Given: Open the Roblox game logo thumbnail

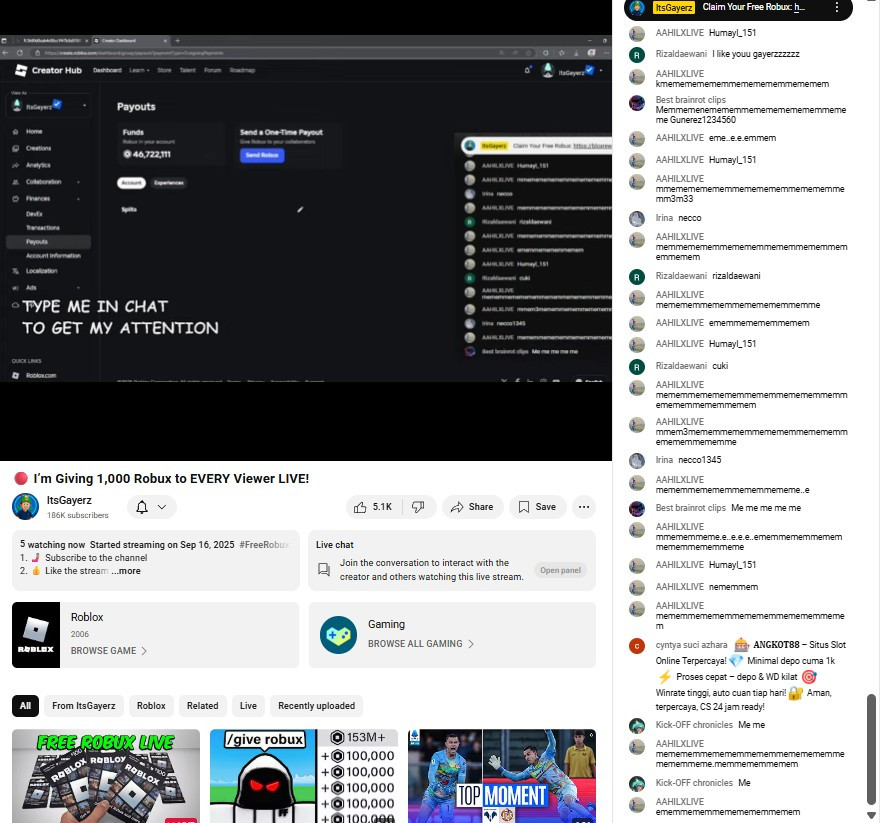Looking at the screenshot, I should (x=36, y=635).
